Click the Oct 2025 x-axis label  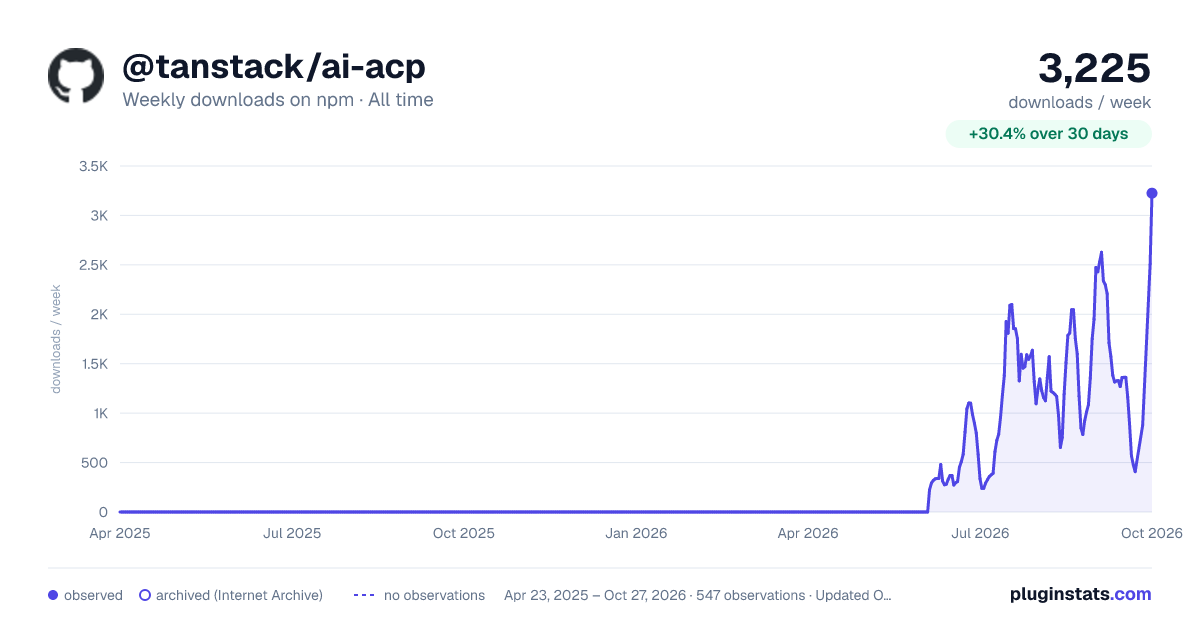tap(464, 534)
